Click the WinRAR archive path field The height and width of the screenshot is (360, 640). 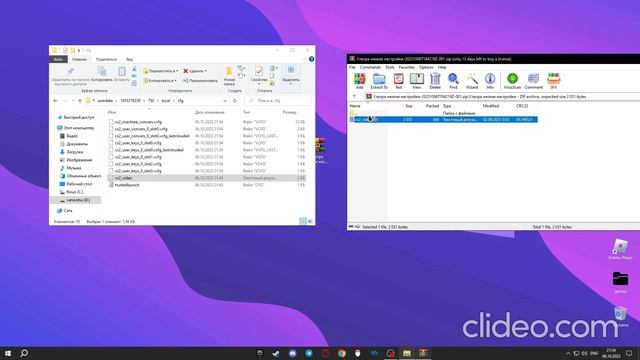coord(502,97)
